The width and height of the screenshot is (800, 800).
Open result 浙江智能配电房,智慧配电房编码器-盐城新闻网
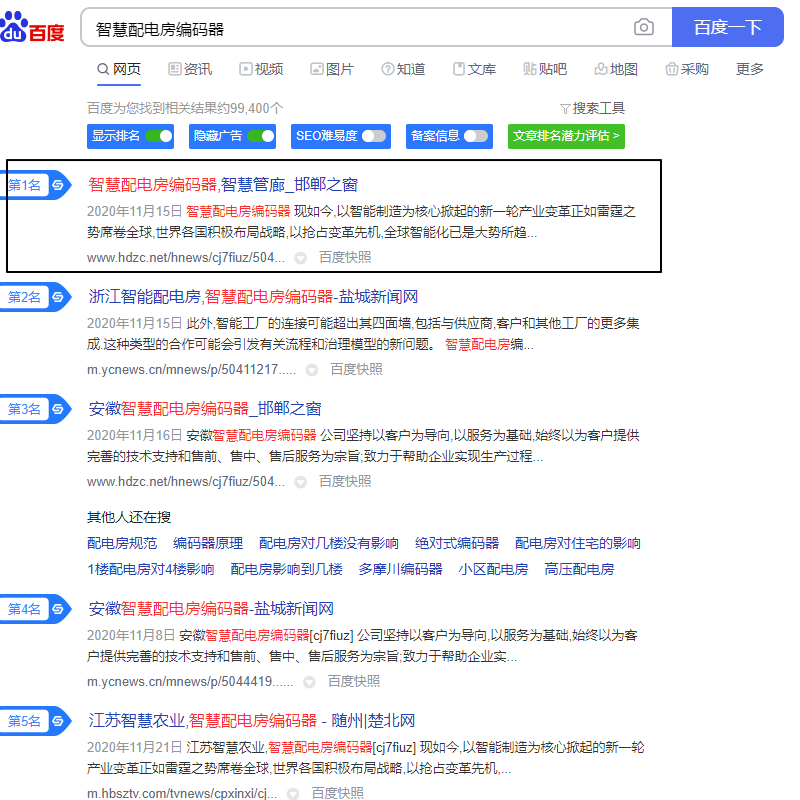[x=253, y=297]
